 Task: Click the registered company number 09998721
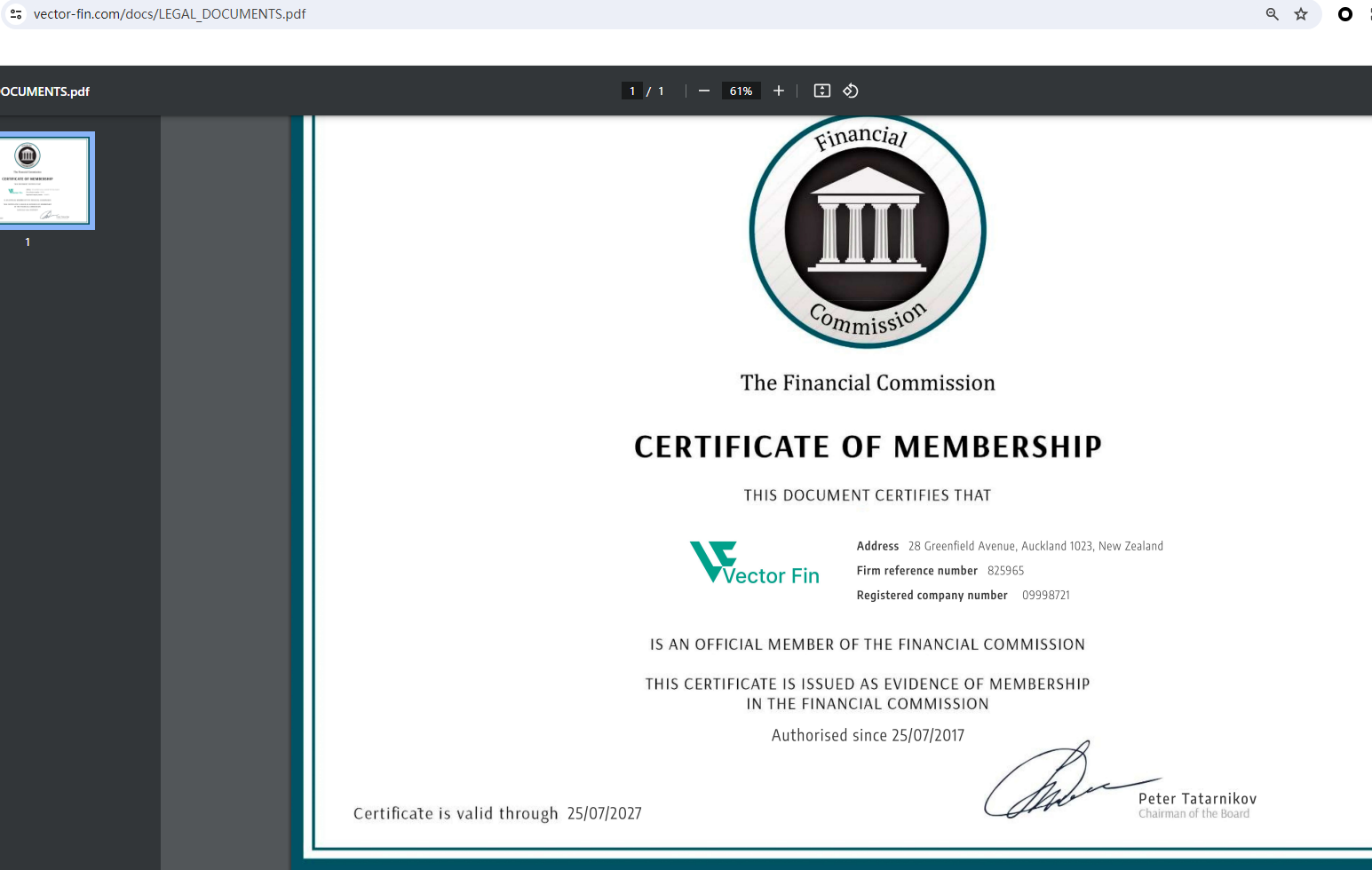[1046, 596]
